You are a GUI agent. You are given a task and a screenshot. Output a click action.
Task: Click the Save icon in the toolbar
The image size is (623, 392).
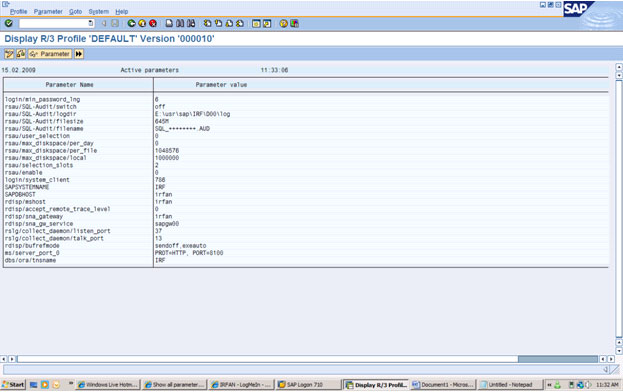pos(115,23)
